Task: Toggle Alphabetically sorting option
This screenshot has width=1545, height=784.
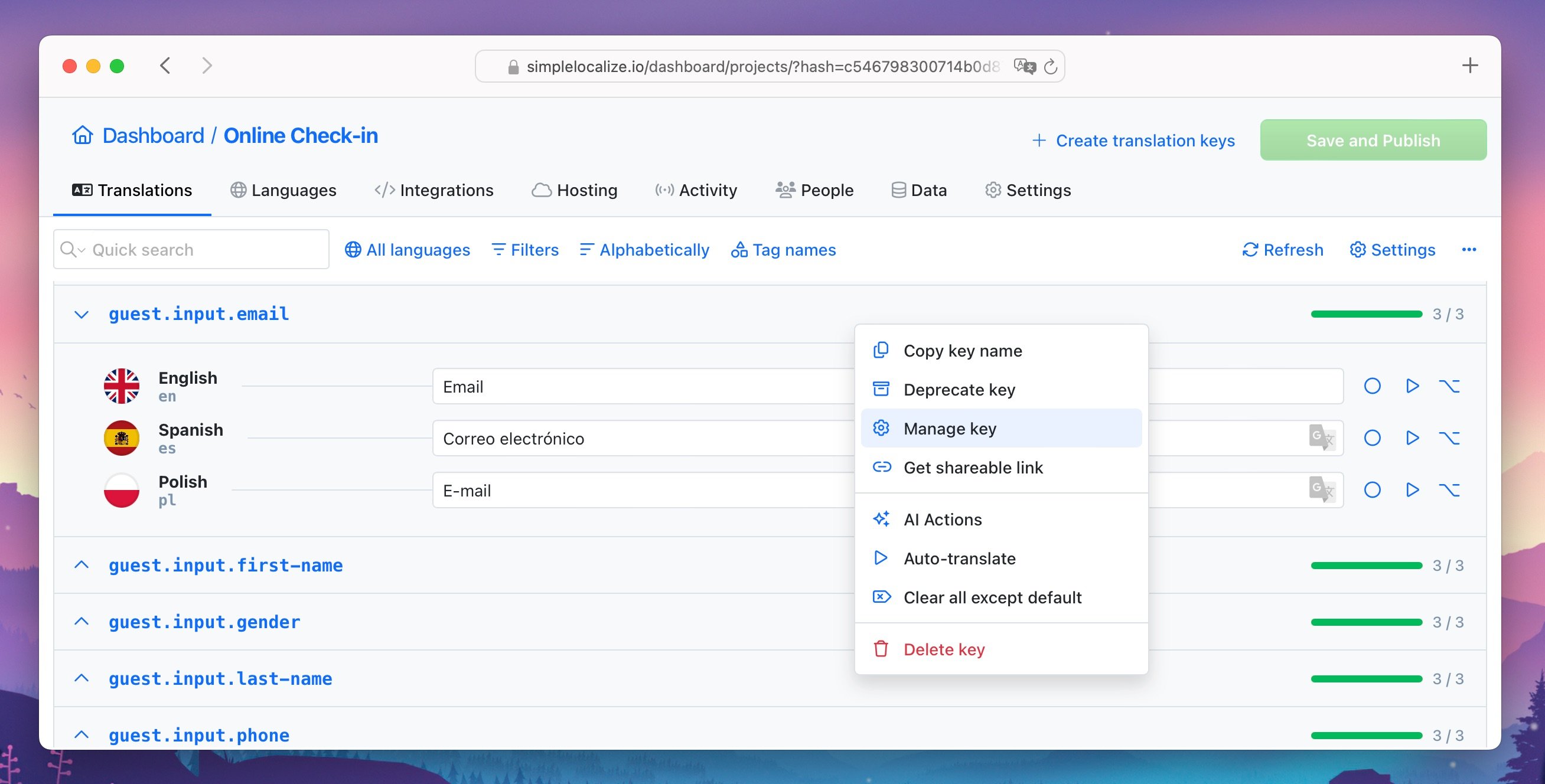Action: [644, 248]
